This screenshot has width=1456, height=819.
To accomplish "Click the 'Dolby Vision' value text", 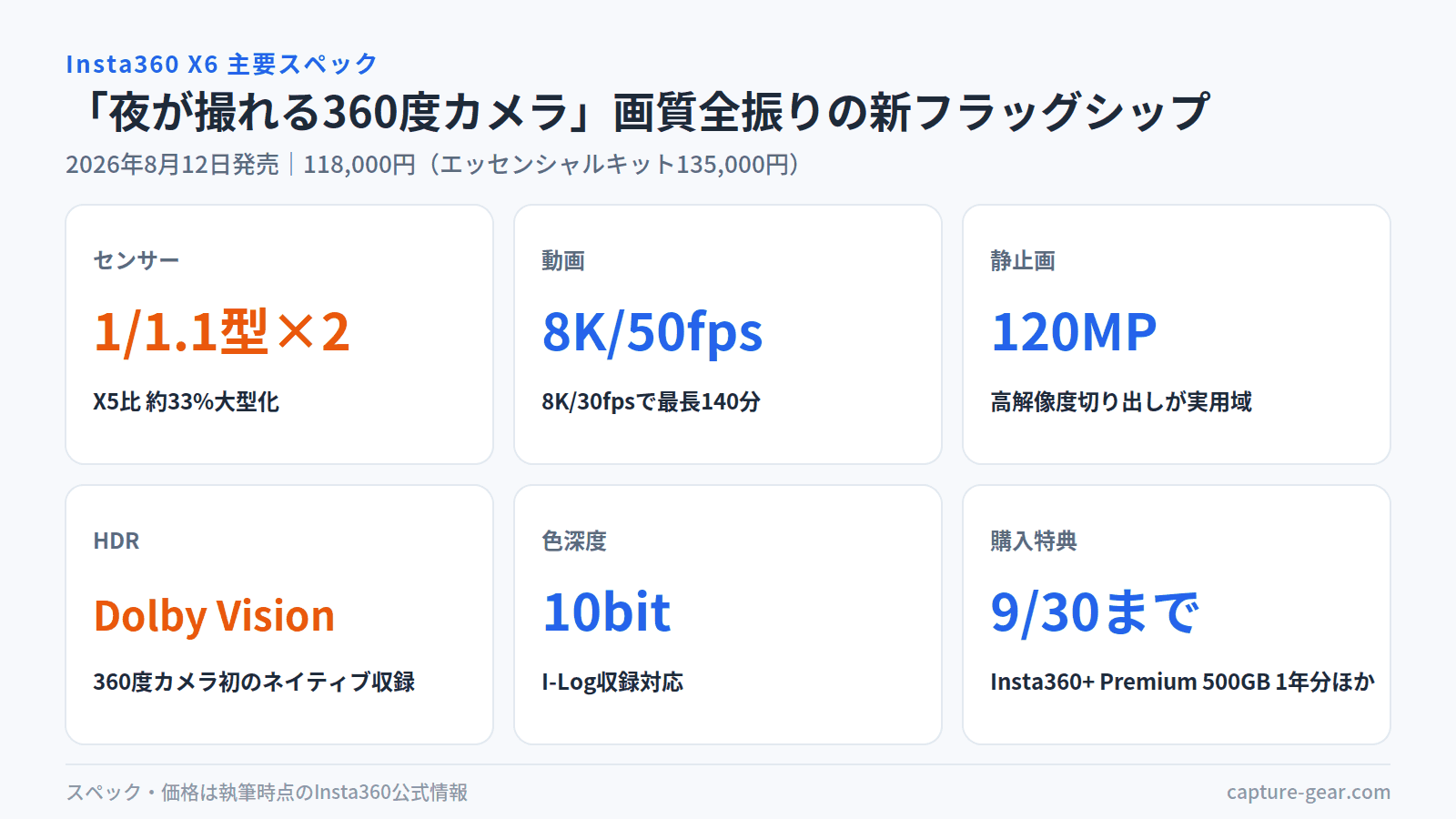I will pos(214,616).
